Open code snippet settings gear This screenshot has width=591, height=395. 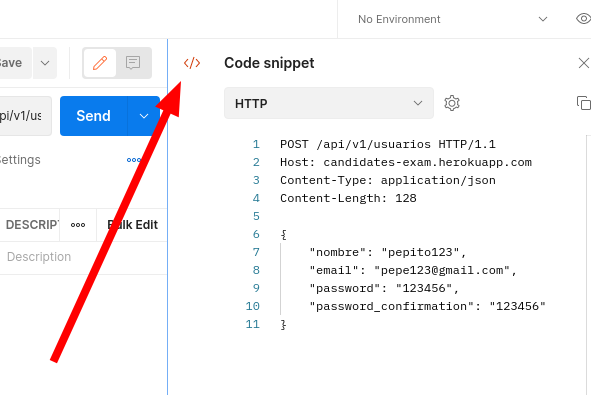click(x=452, y=103)
